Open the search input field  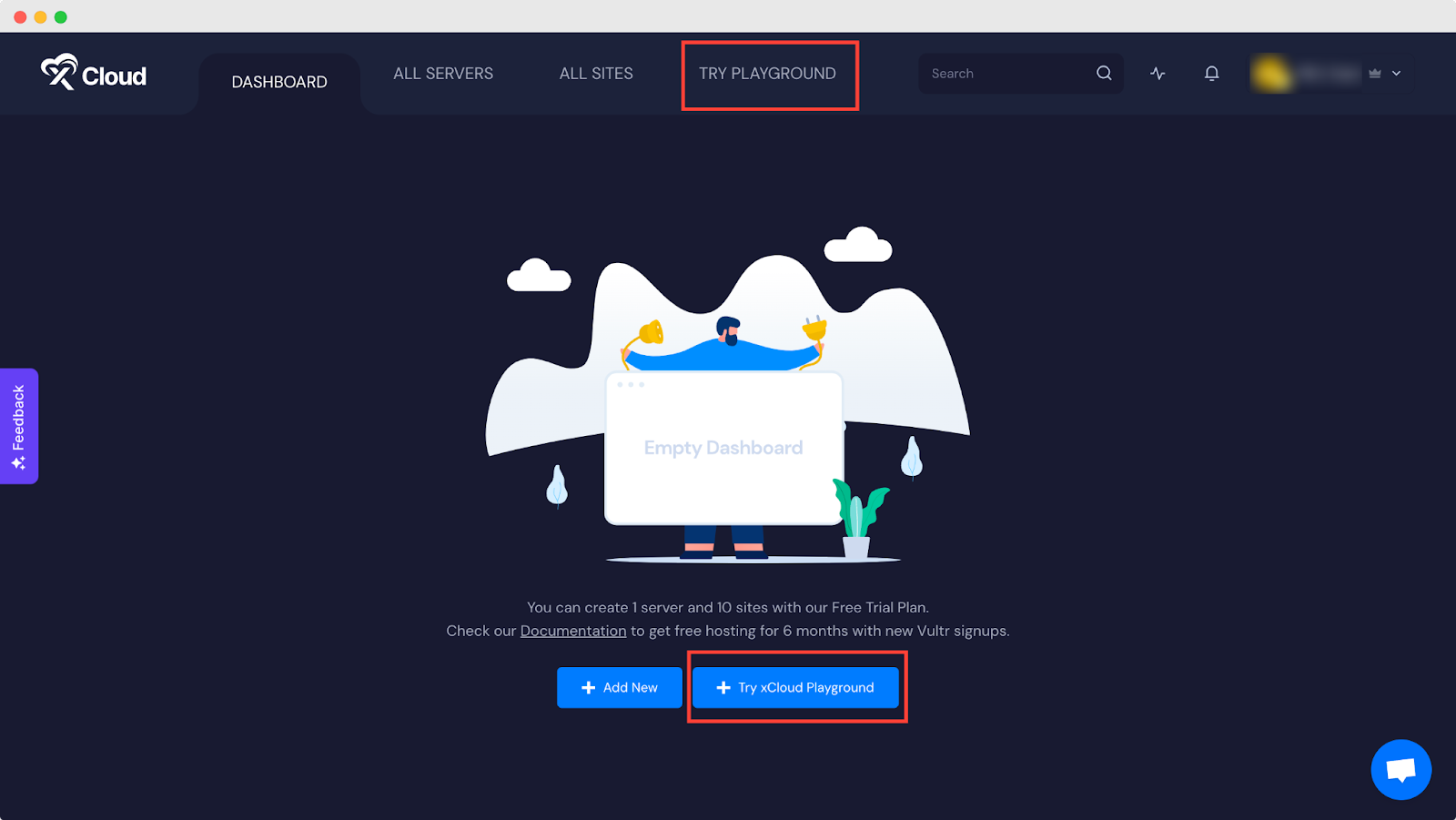point(1001,73)
